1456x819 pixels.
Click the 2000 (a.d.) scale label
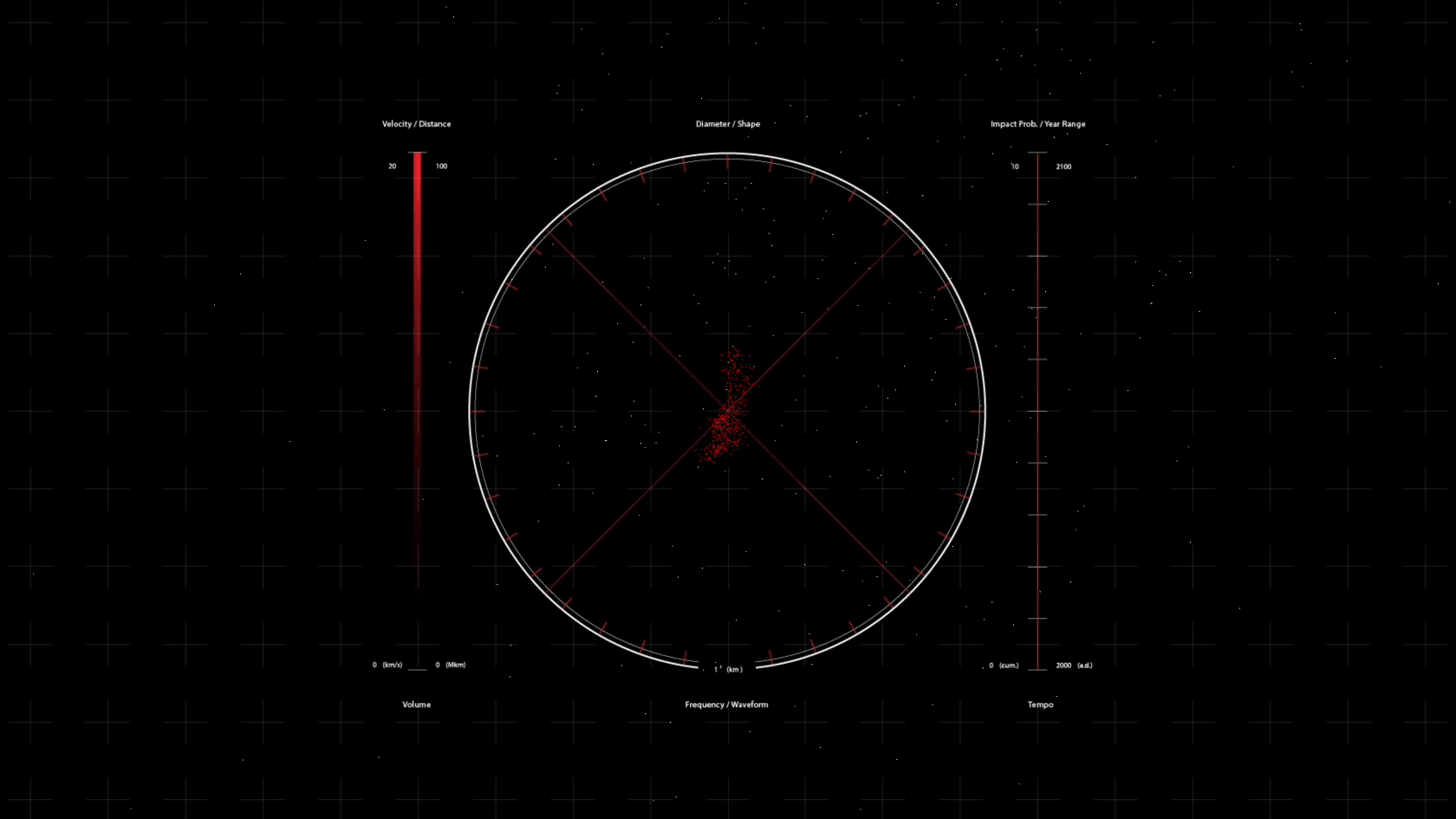[x=1073, y=666]
